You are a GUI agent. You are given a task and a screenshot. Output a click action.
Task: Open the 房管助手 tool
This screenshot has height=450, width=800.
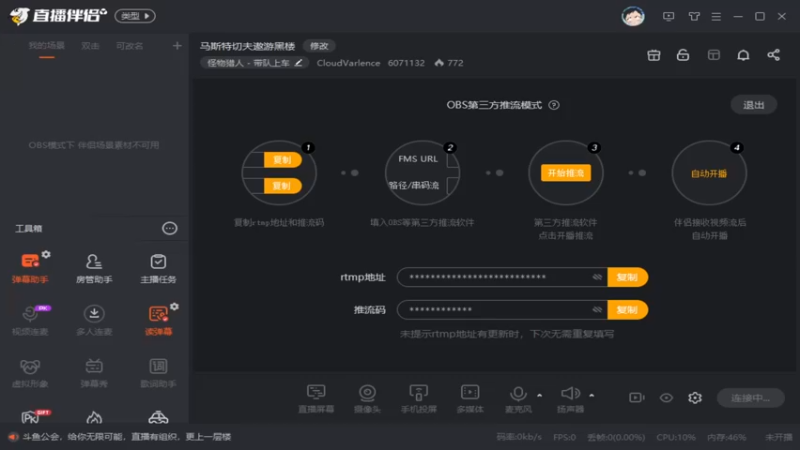94,268
